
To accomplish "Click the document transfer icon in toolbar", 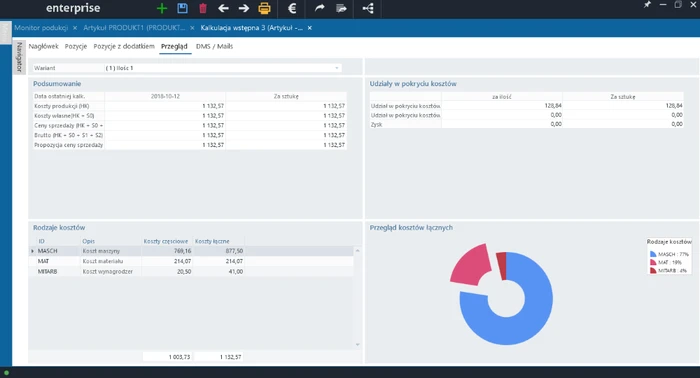I will 341,8.
